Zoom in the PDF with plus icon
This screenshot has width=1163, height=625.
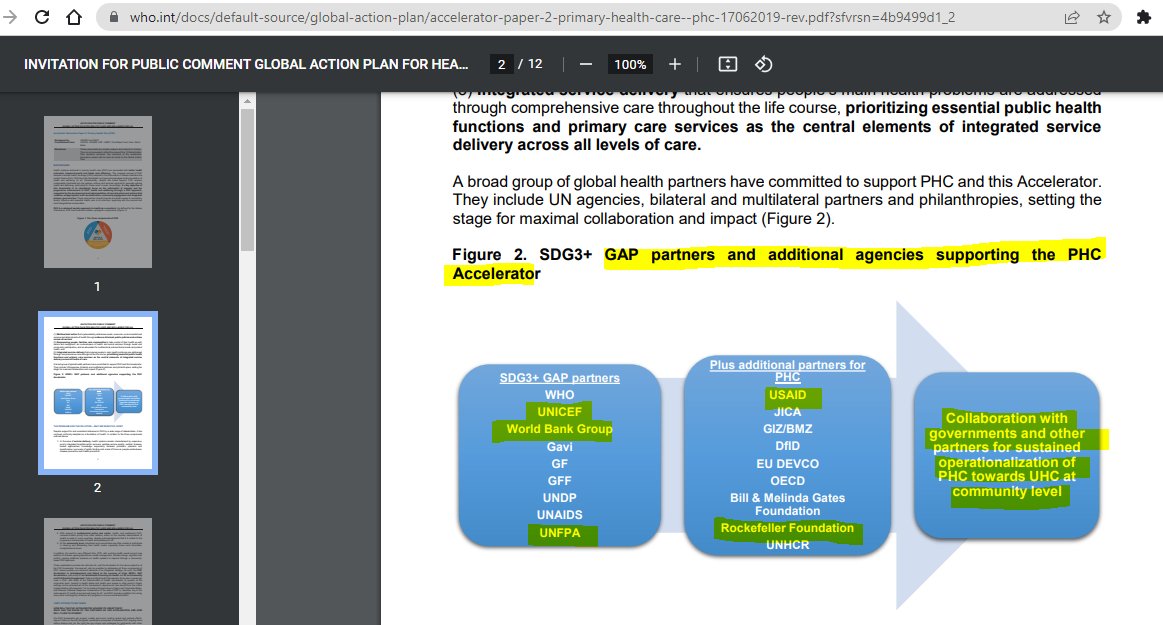674,65
